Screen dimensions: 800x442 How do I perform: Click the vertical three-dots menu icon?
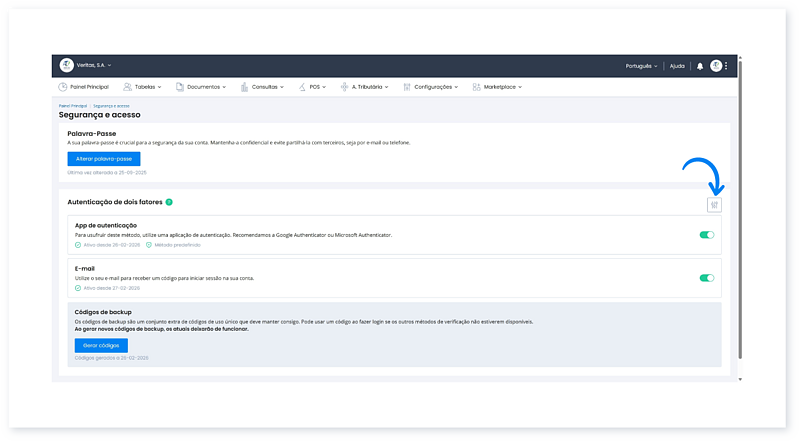click(x=727, y=66)
